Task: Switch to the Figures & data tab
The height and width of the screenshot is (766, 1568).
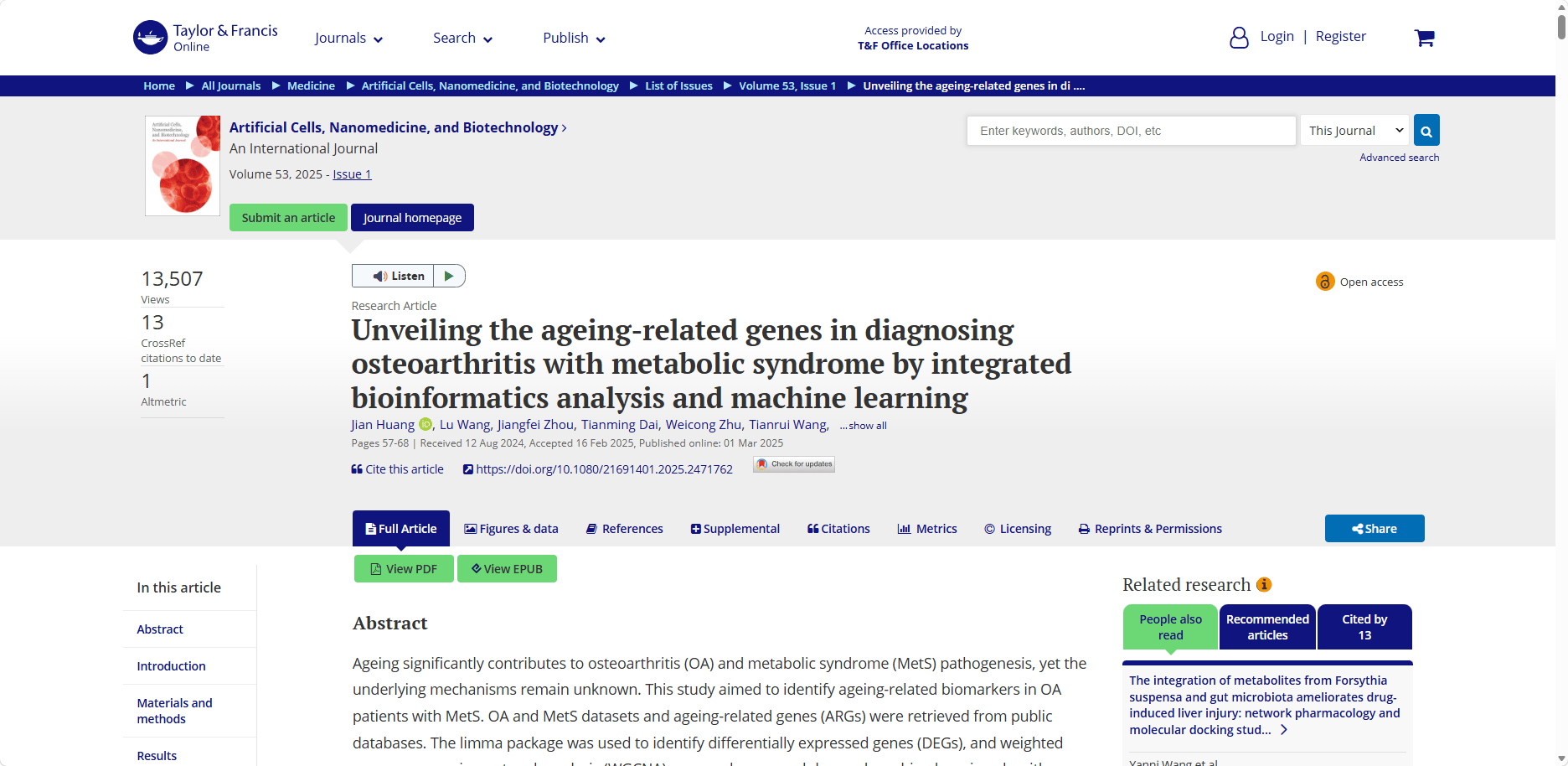Action: point(511,529)
